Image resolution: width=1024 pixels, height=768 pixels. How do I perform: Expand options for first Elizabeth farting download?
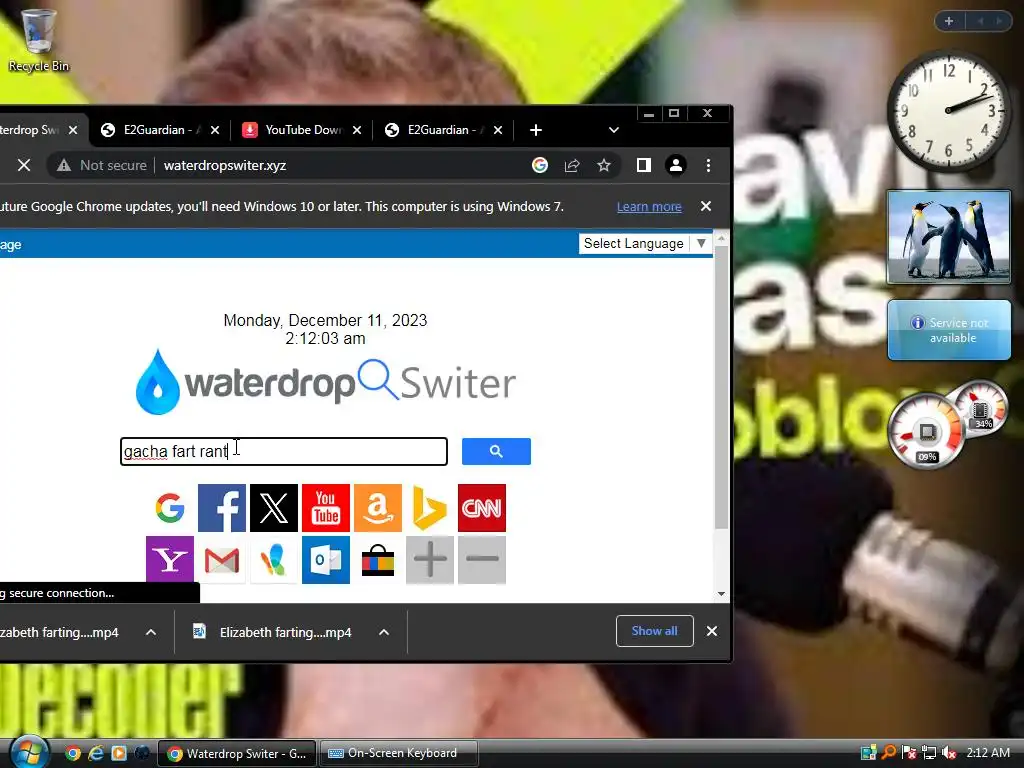[151, 632]
